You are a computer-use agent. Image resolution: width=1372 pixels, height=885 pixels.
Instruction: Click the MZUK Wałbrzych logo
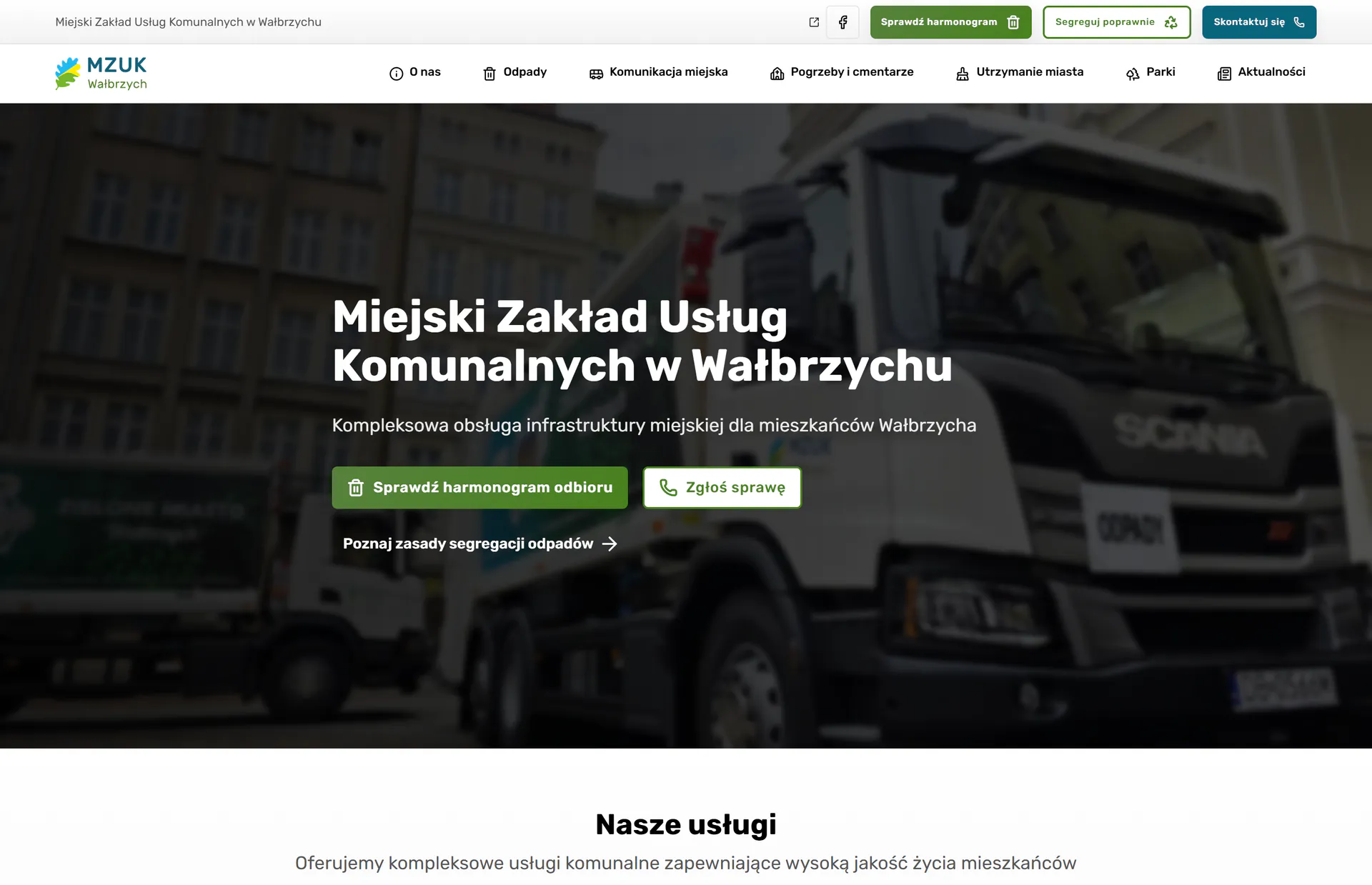click(x=101, y=73)
